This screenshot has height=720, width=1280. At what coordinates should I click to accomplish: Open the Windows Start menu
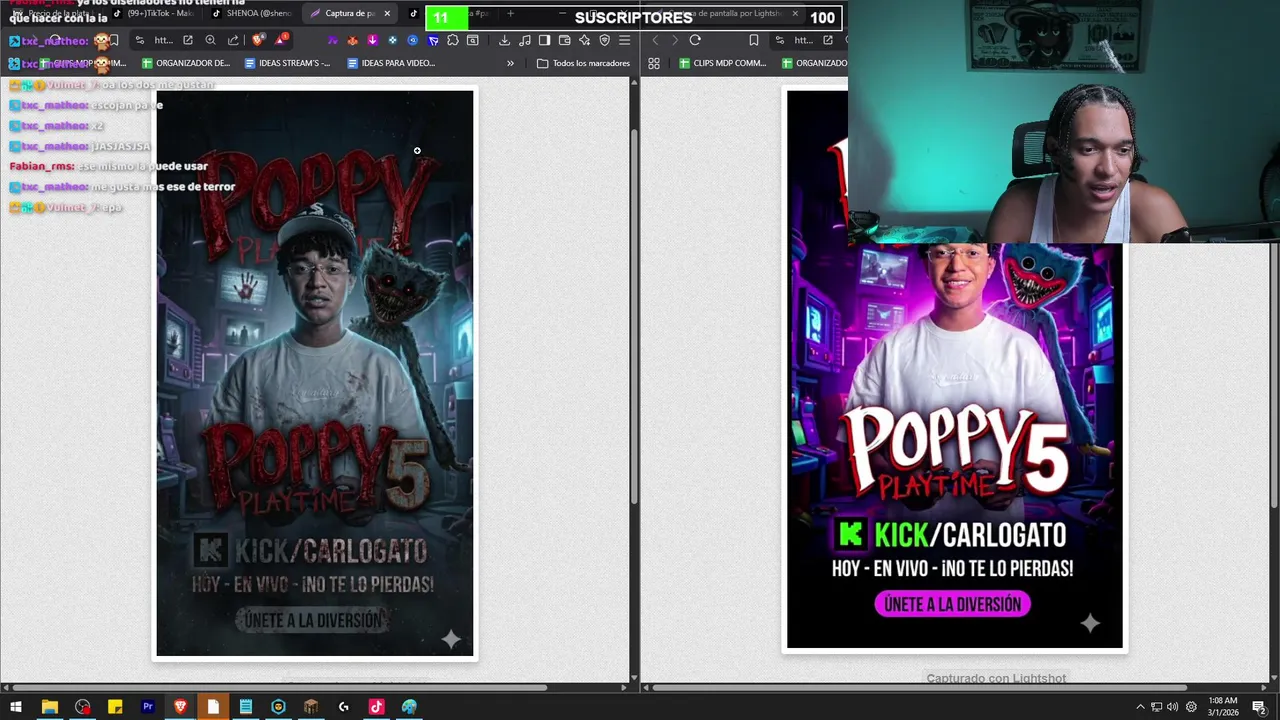[16, 707]
